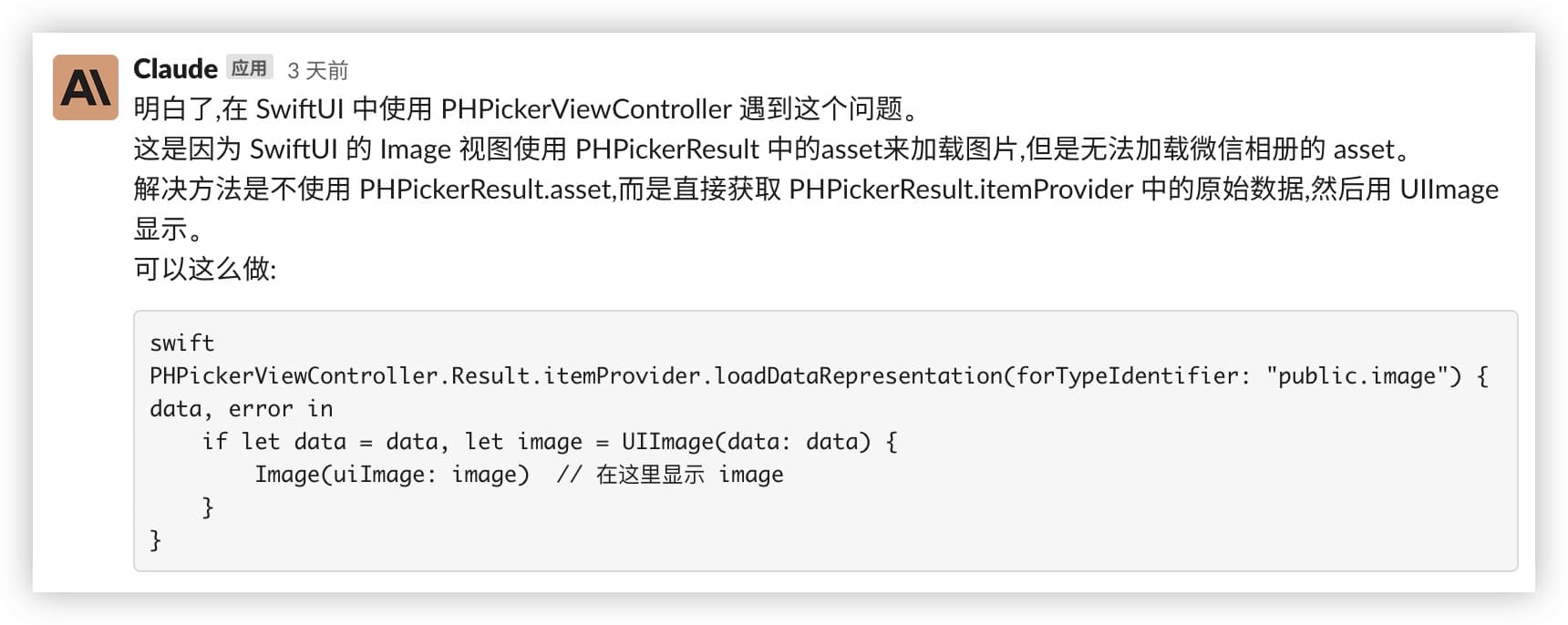
Task: Click PHPickerResult.itemProvider in the message text
Action: click(x=961, y=190)
